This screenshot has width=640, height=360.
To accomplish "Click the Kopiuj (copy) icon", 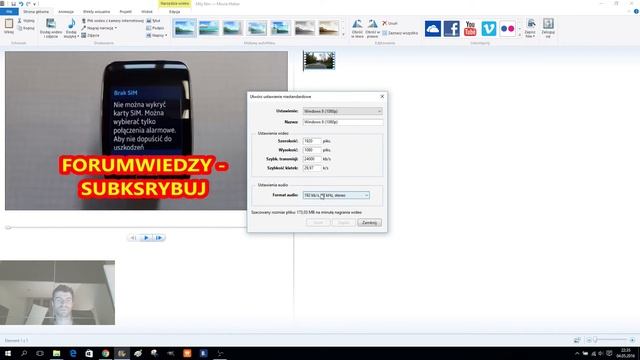I will point(19,28).
